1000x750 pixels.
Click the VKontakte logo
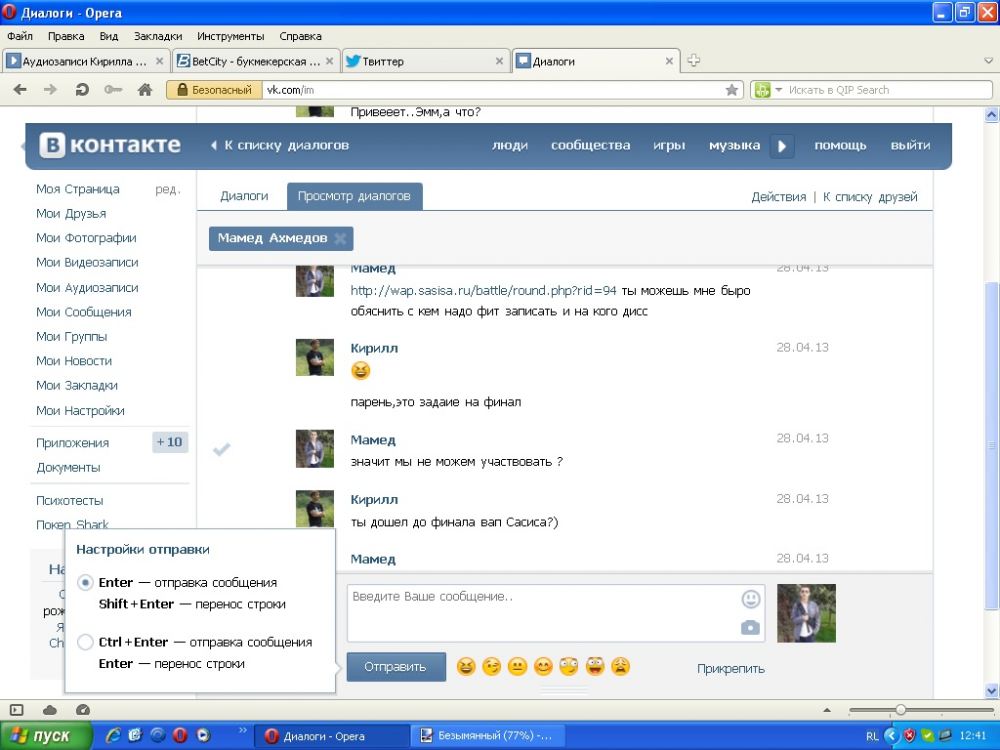point(110,145)
